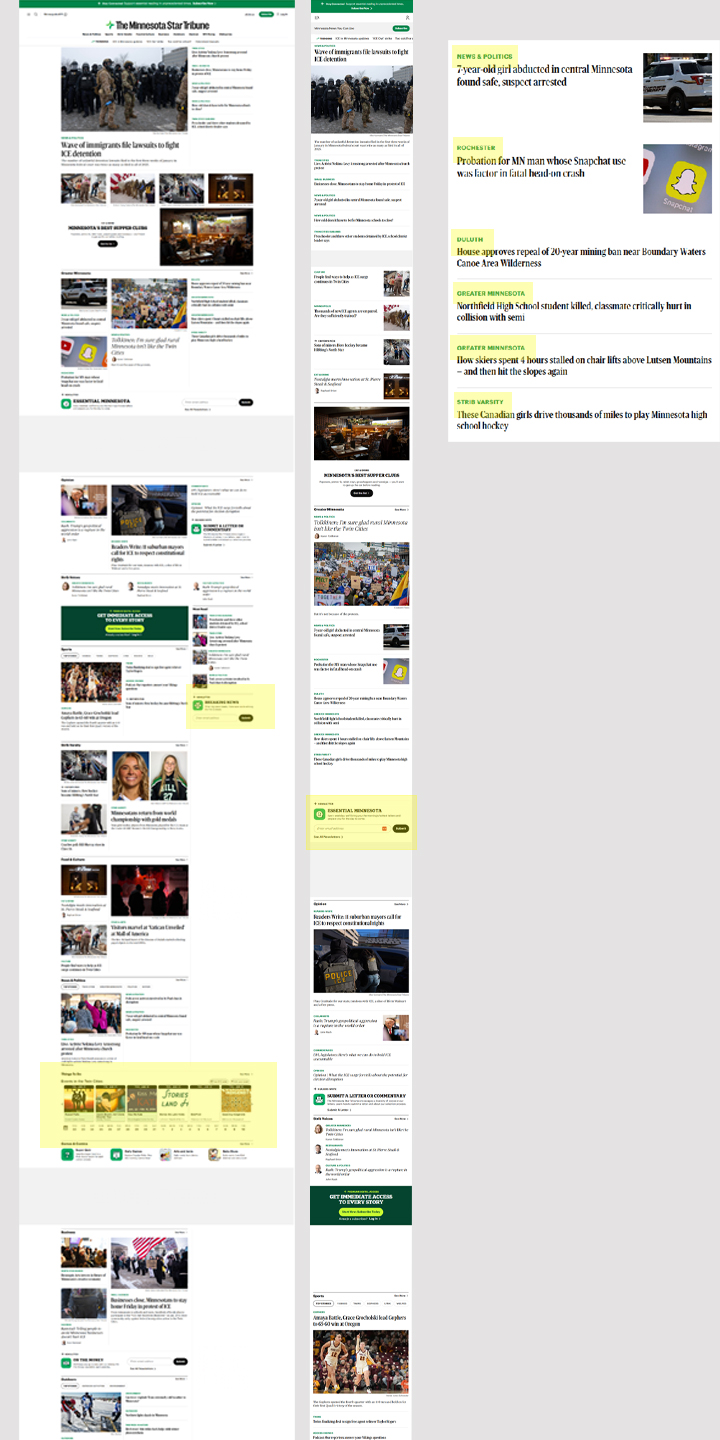Select the Top Stories tab in the mobile Sports section

click(x=323, y=1303)
